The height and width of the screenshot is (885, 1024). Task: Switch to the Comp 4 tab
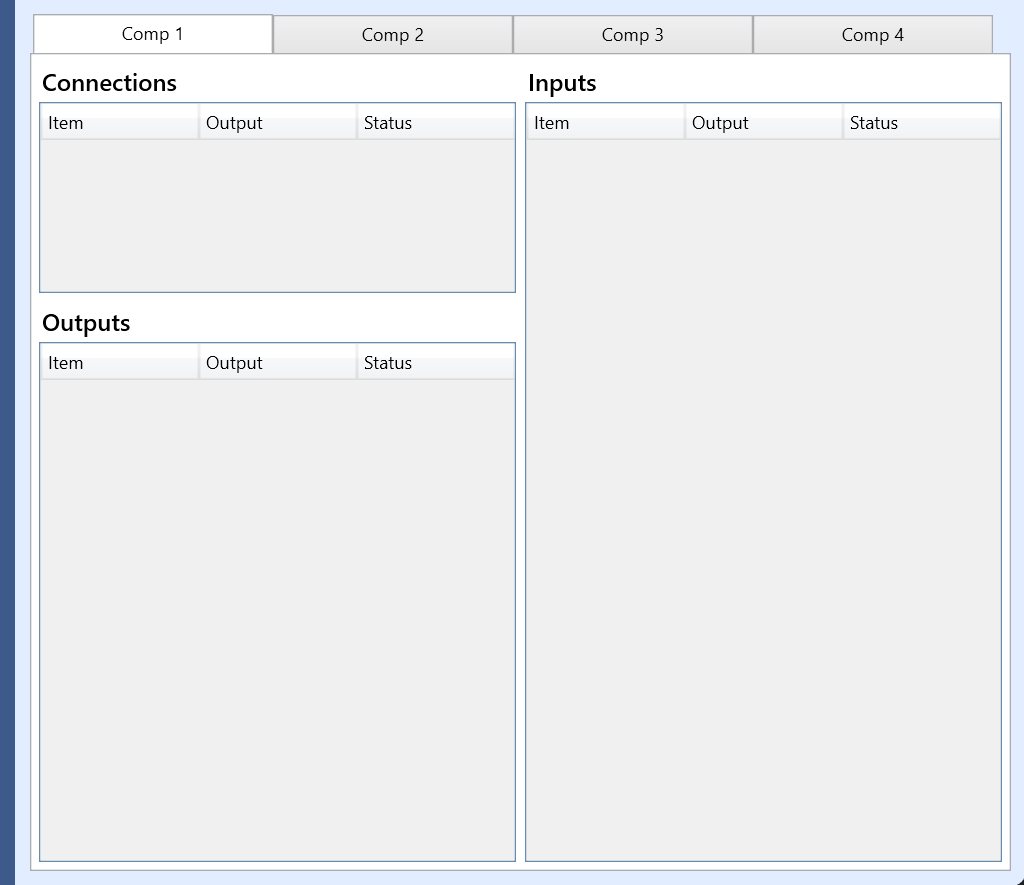click(x=871, y=34)
